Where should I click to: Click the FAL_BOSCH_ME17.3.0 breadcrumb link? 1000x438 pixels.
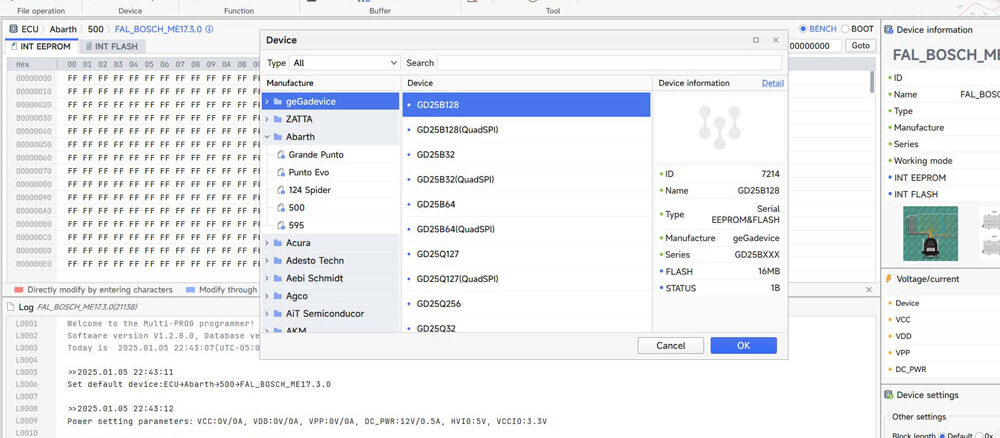point(158,29)
